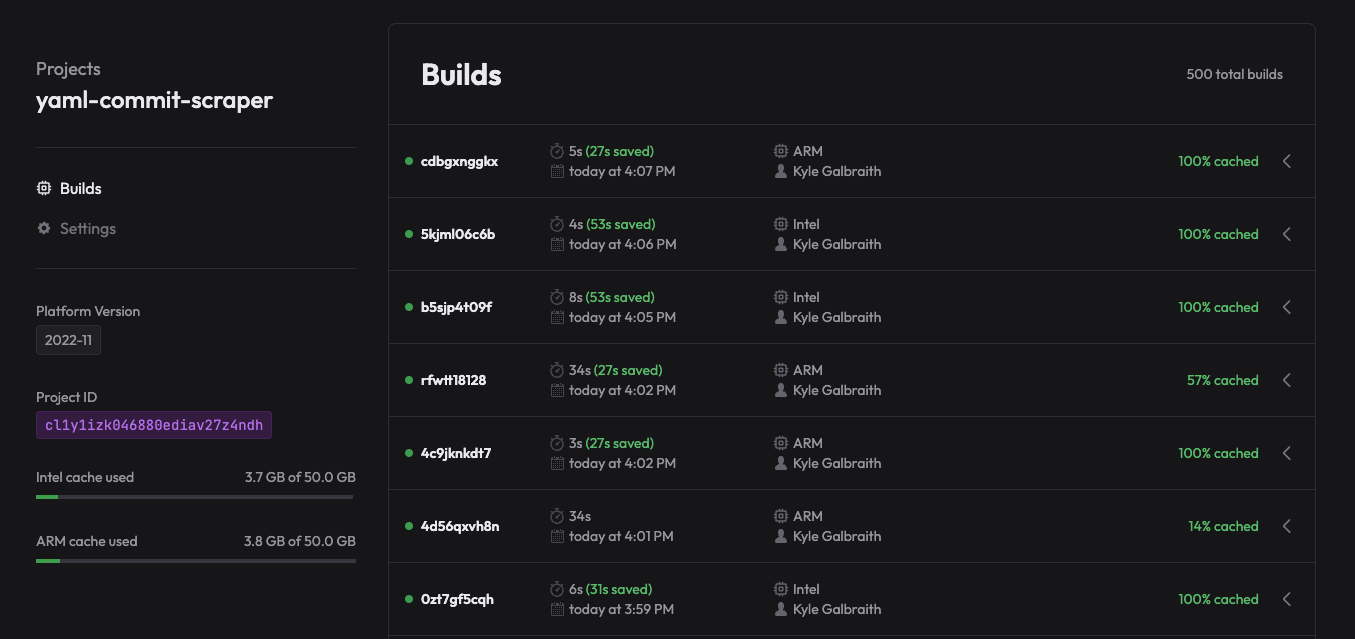Expand the cdbgxnggkx build row chevron
The height and width of the screenshot is (639, 1355).
(x=1287, y=161)
